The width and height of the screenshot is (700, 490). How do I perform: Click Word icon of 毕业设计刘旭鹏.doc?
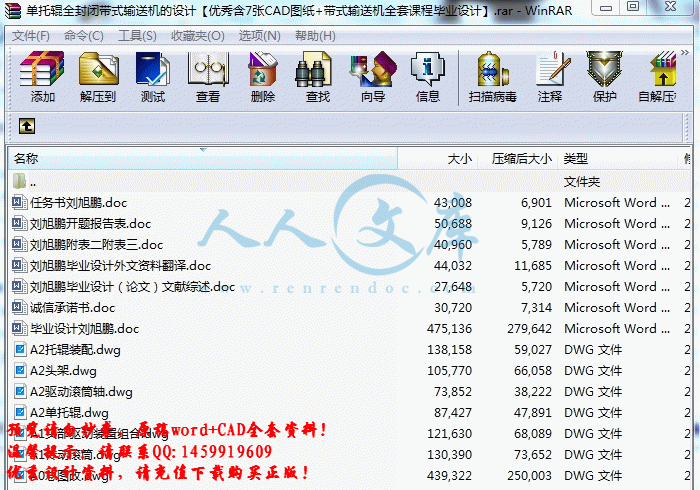[19, 328]
